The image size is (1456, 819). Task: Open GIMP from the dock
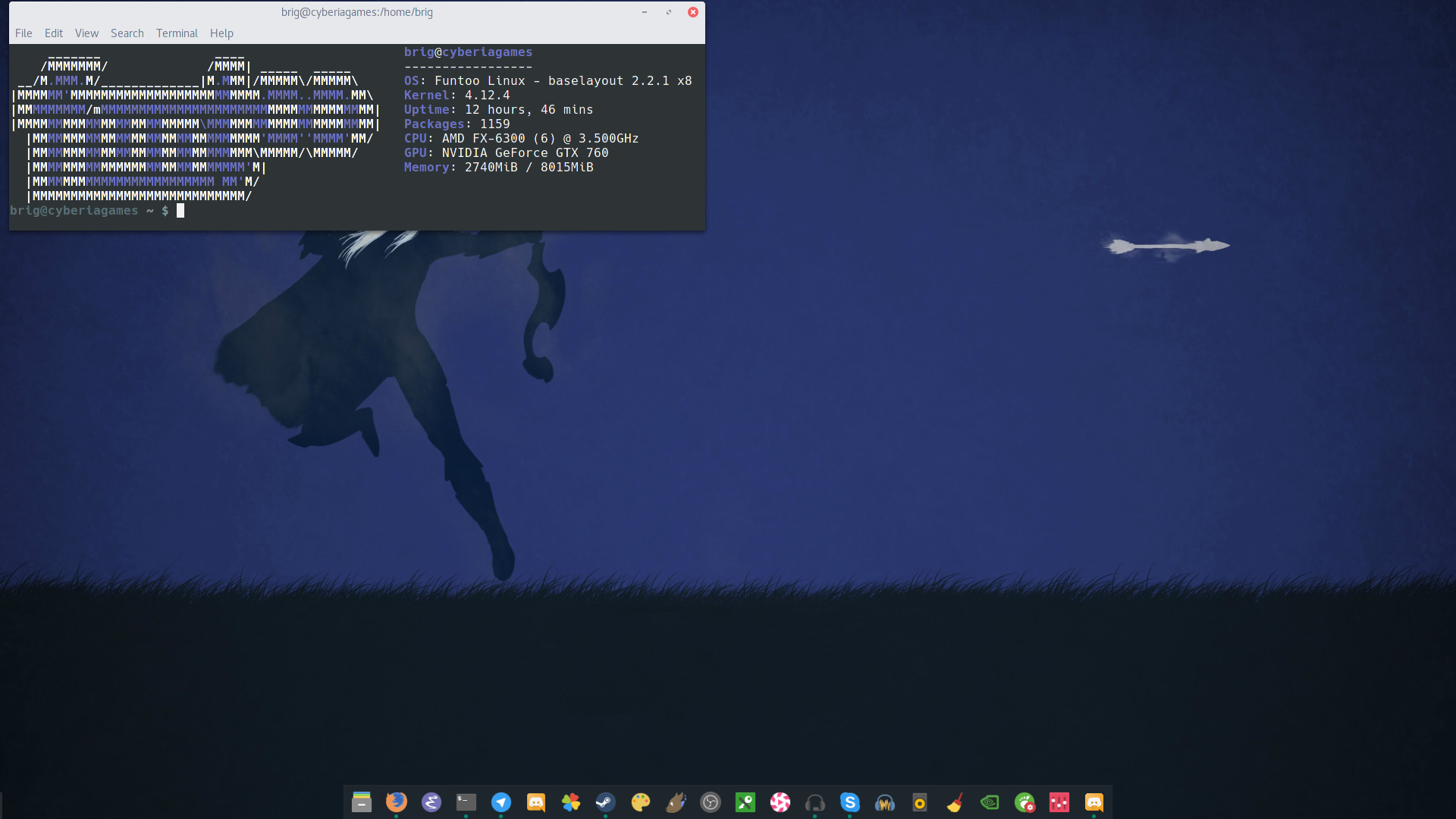tap(676, 802)
